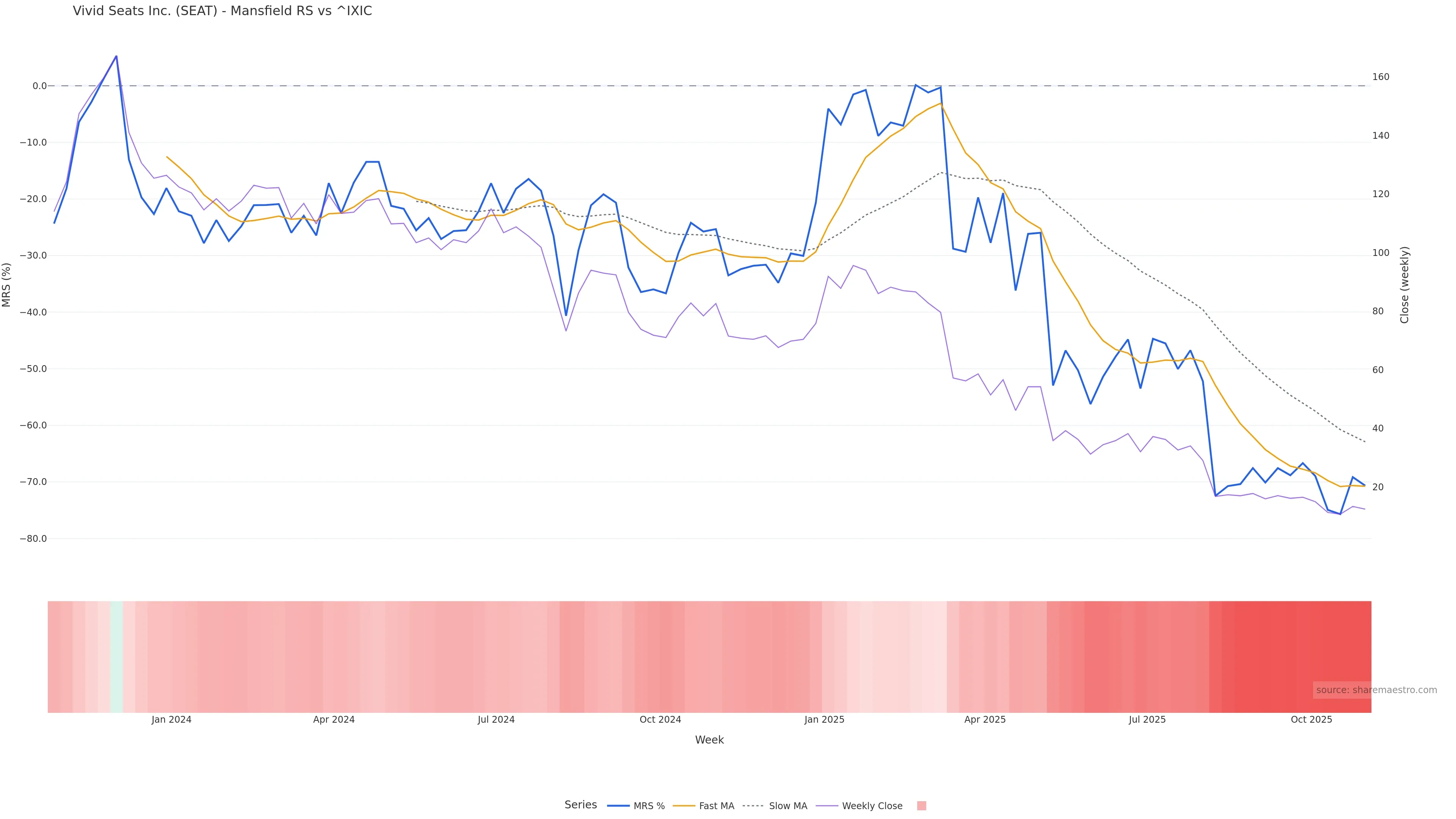Click the MRS (%) y-axis title
This screenshot has height=819, width=1456.
[7, 285]
